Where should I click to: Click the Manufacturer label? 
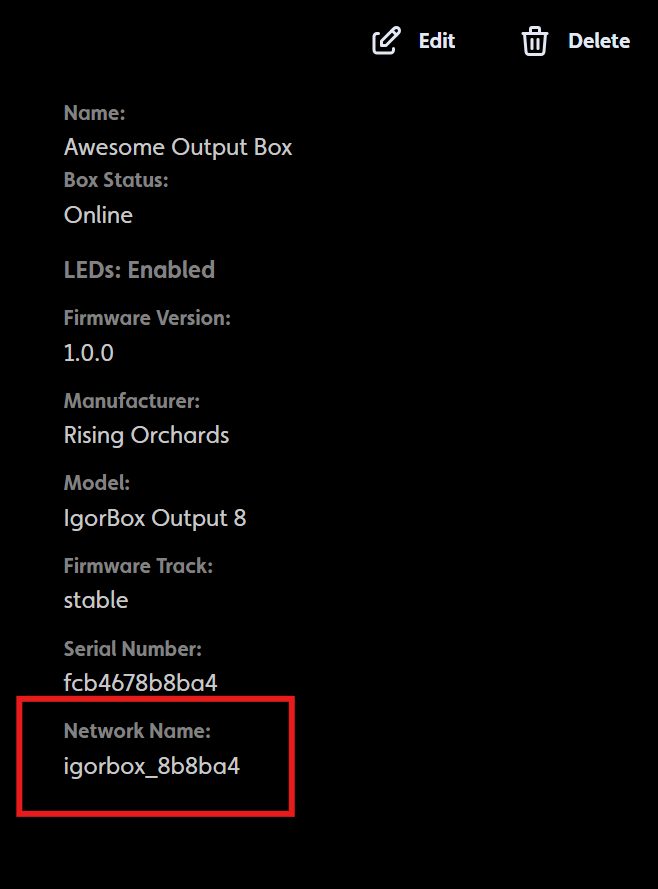[131, 400]
